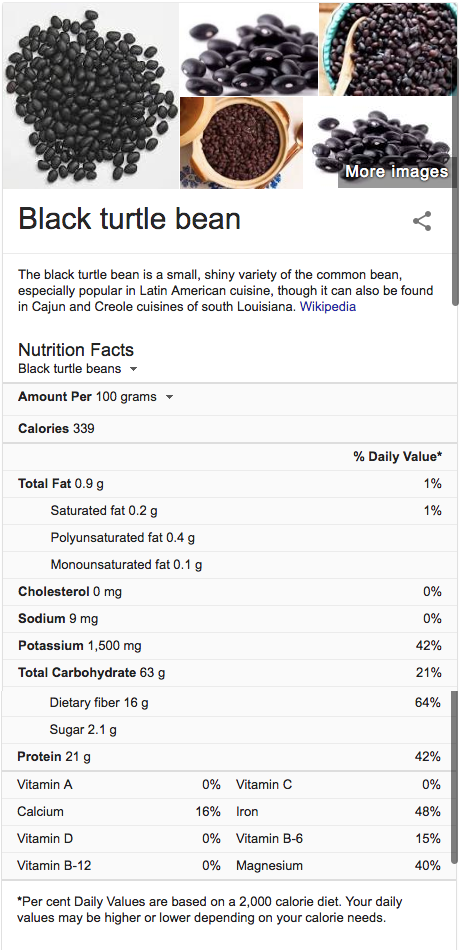
Task: Expand the Black turtle beans dropdown
Action: 78,368
